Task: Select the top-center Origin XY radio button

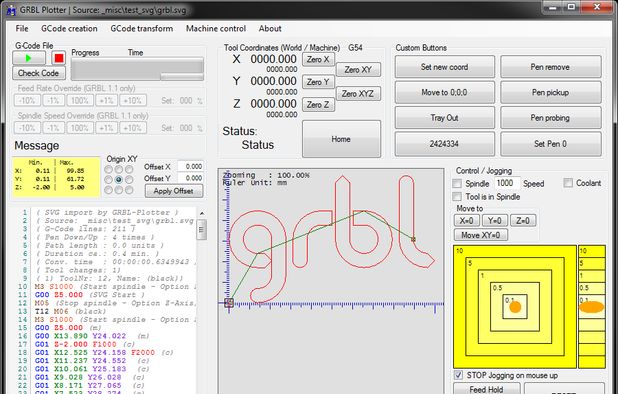Action: click(119, 169)
